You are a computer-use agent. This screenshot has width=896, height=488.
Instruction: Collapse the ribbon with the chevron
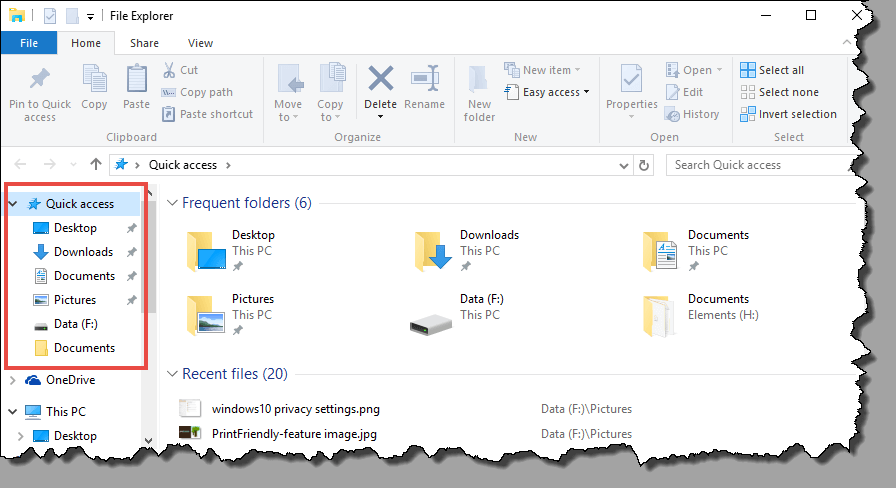[x=847, y=42]
